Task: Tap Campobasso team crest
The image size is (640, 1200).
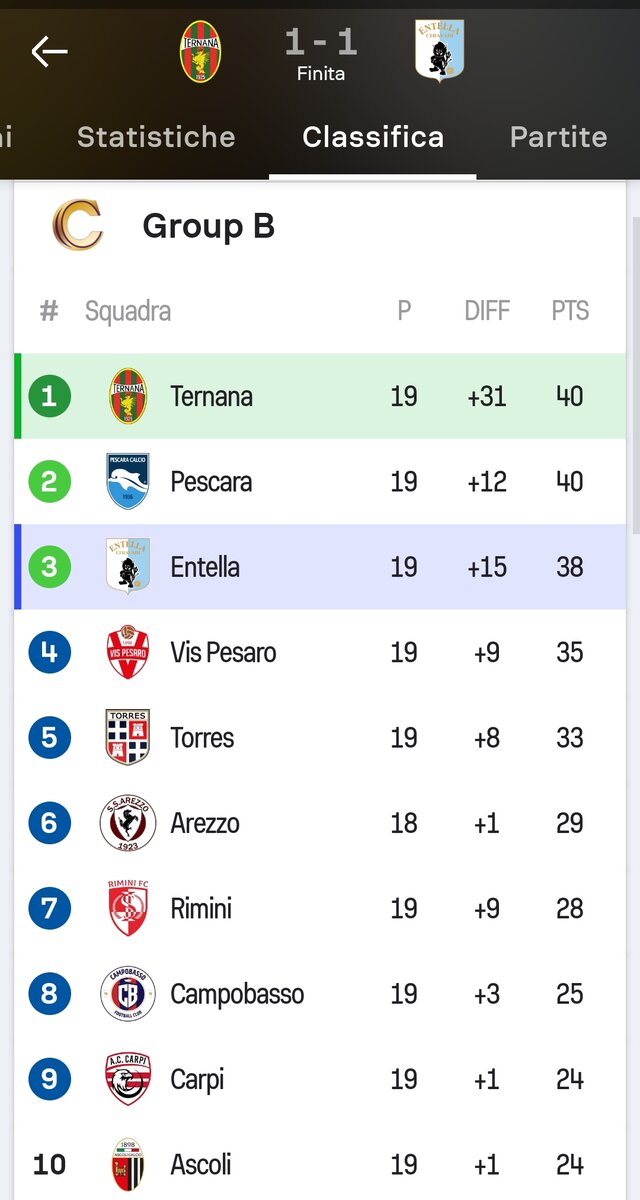Action: [128, 994]
